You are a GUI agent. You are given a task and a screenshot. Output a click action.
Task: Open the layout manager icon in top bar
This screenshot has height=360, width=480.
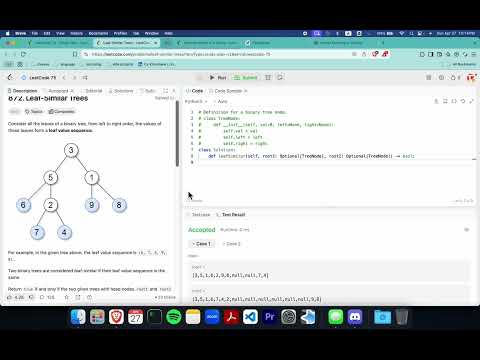tap(429, 78)
